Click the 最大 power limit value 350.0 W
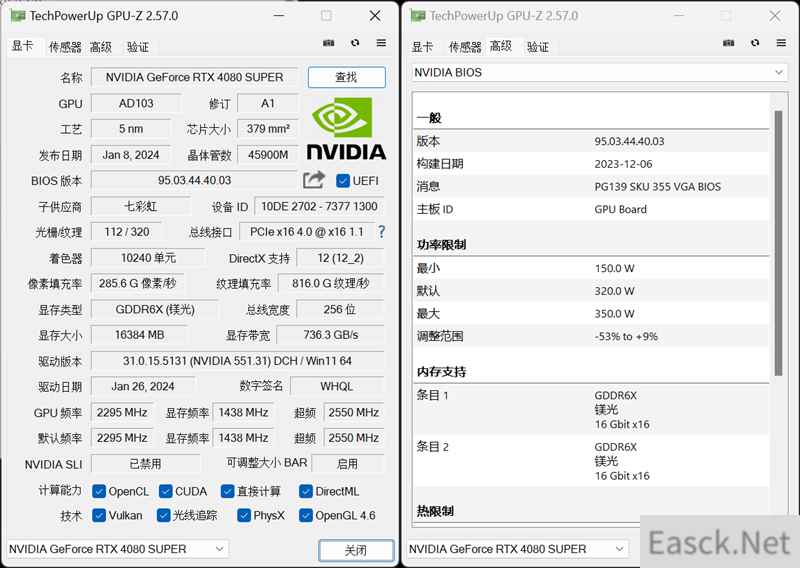The width and height of the screenshot is (800, 568). [614, 313]
